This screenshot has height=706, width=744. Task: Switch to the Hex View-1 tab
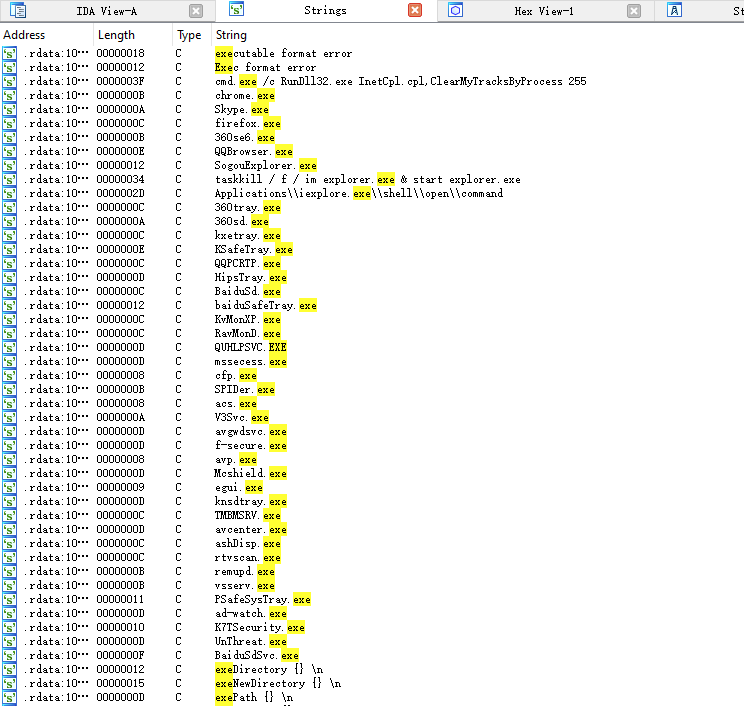544,11
